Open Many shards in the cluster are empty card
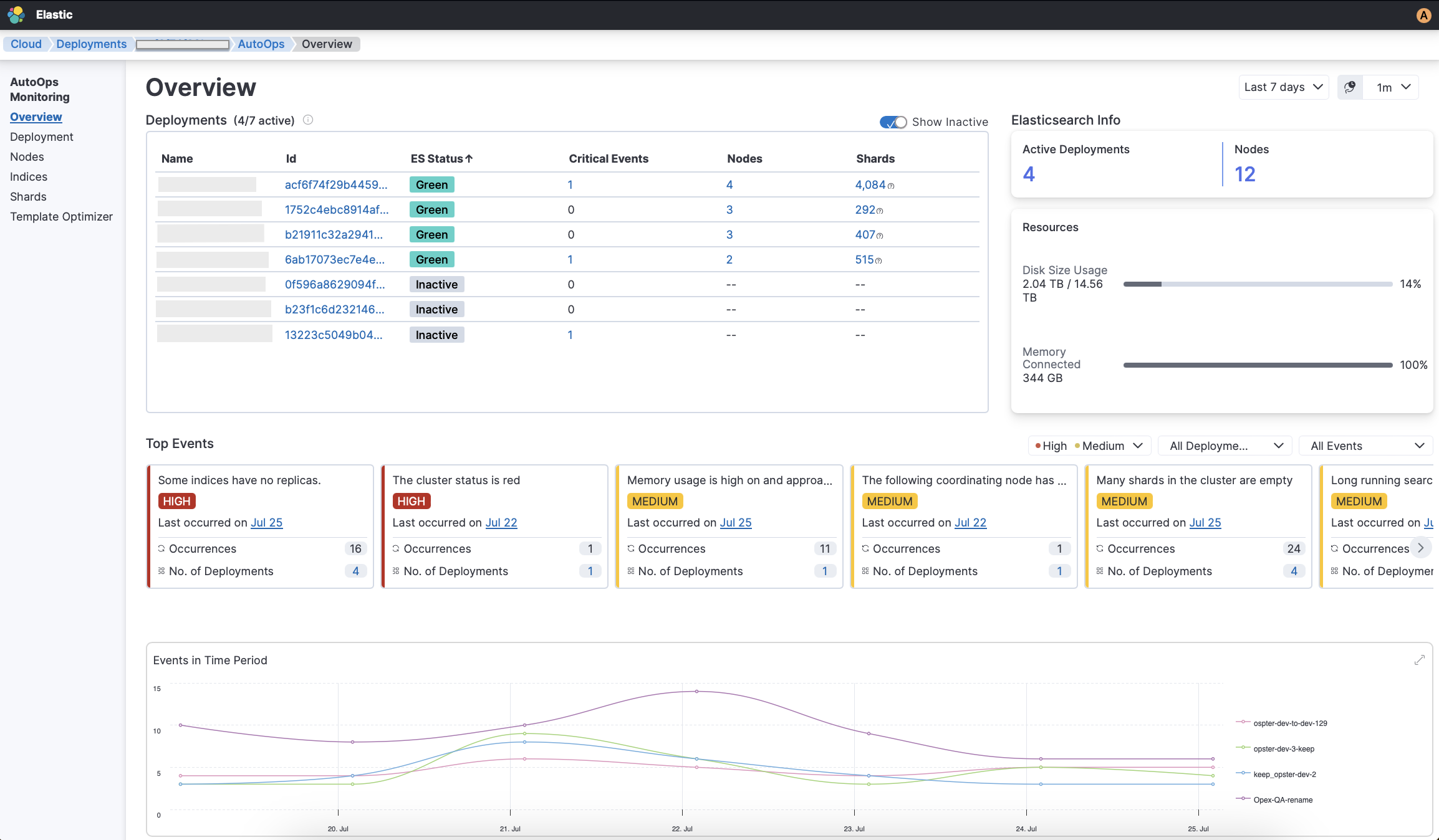 point(1198,526)
